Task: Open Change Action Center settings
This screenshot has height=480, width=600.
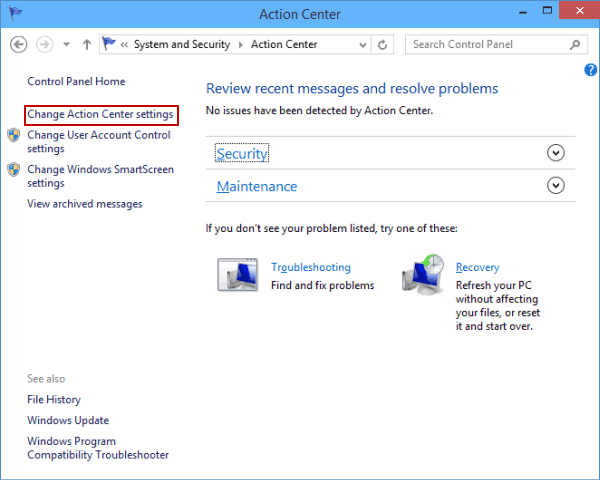Action: click(100, 114)
